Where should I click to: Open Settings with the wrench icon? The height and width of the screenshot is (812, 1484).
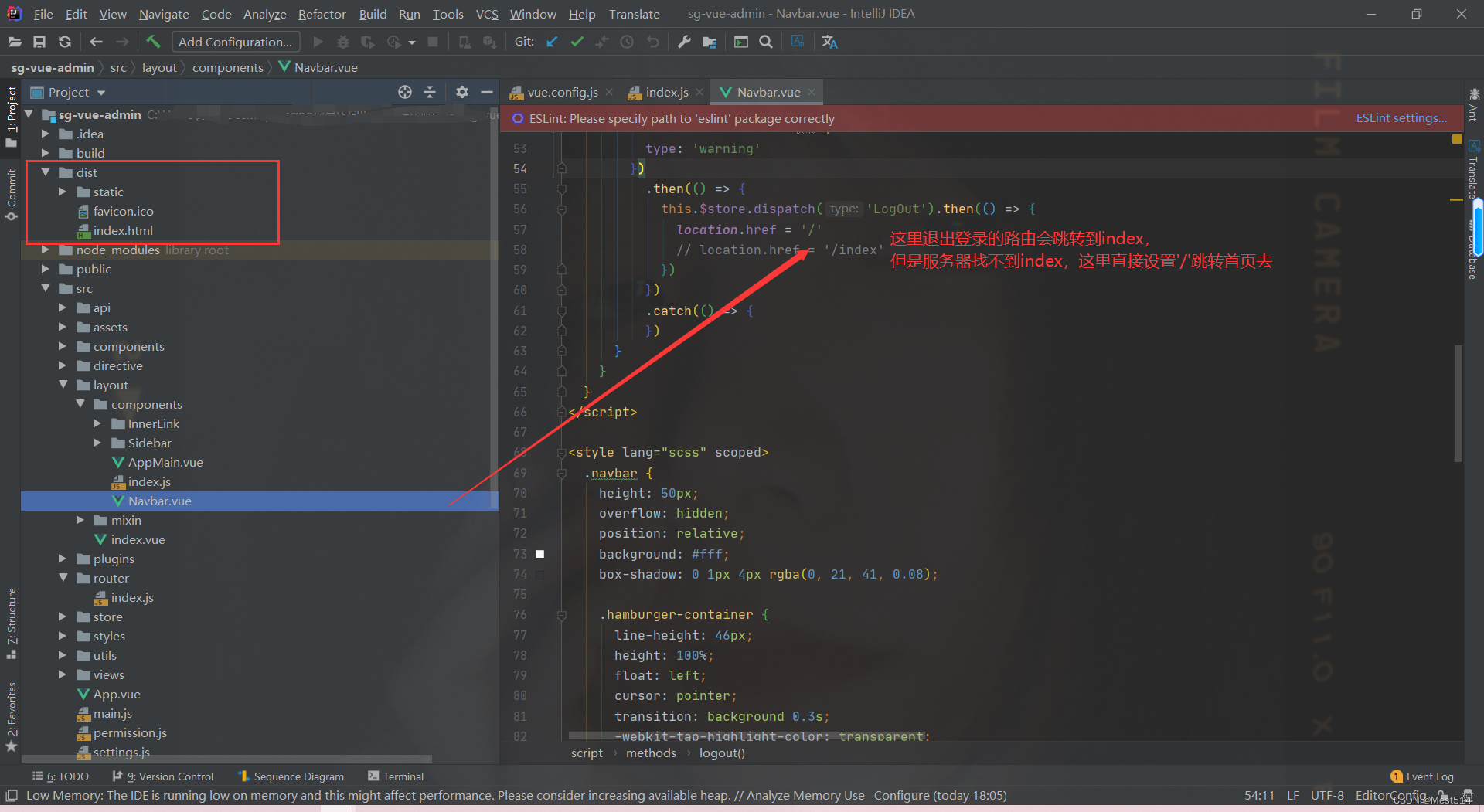coord(684,42)
